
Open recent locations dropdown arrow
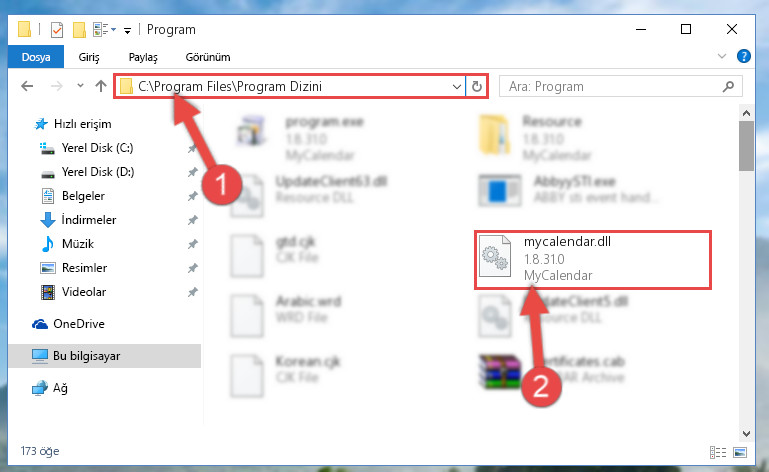[x=80, y=86]
